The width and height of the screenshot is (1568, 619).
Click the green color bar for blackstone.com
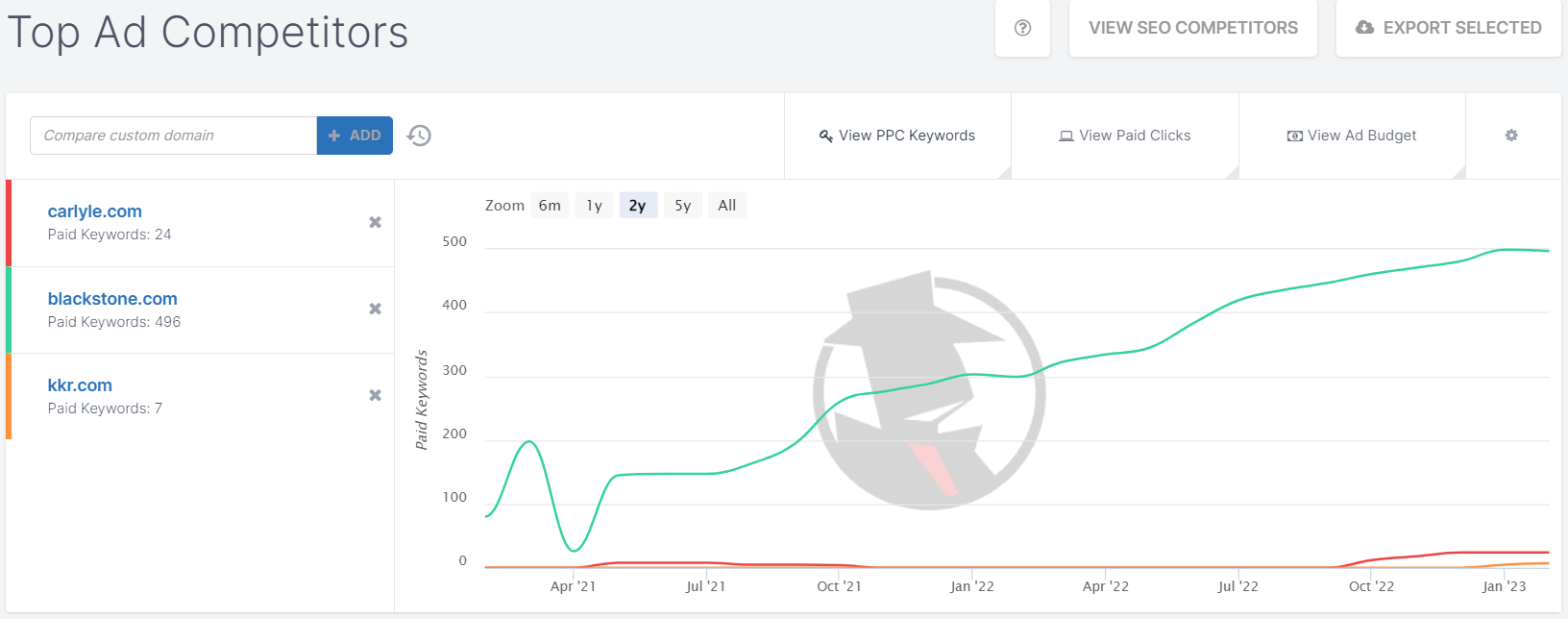(x=9, y=309)
